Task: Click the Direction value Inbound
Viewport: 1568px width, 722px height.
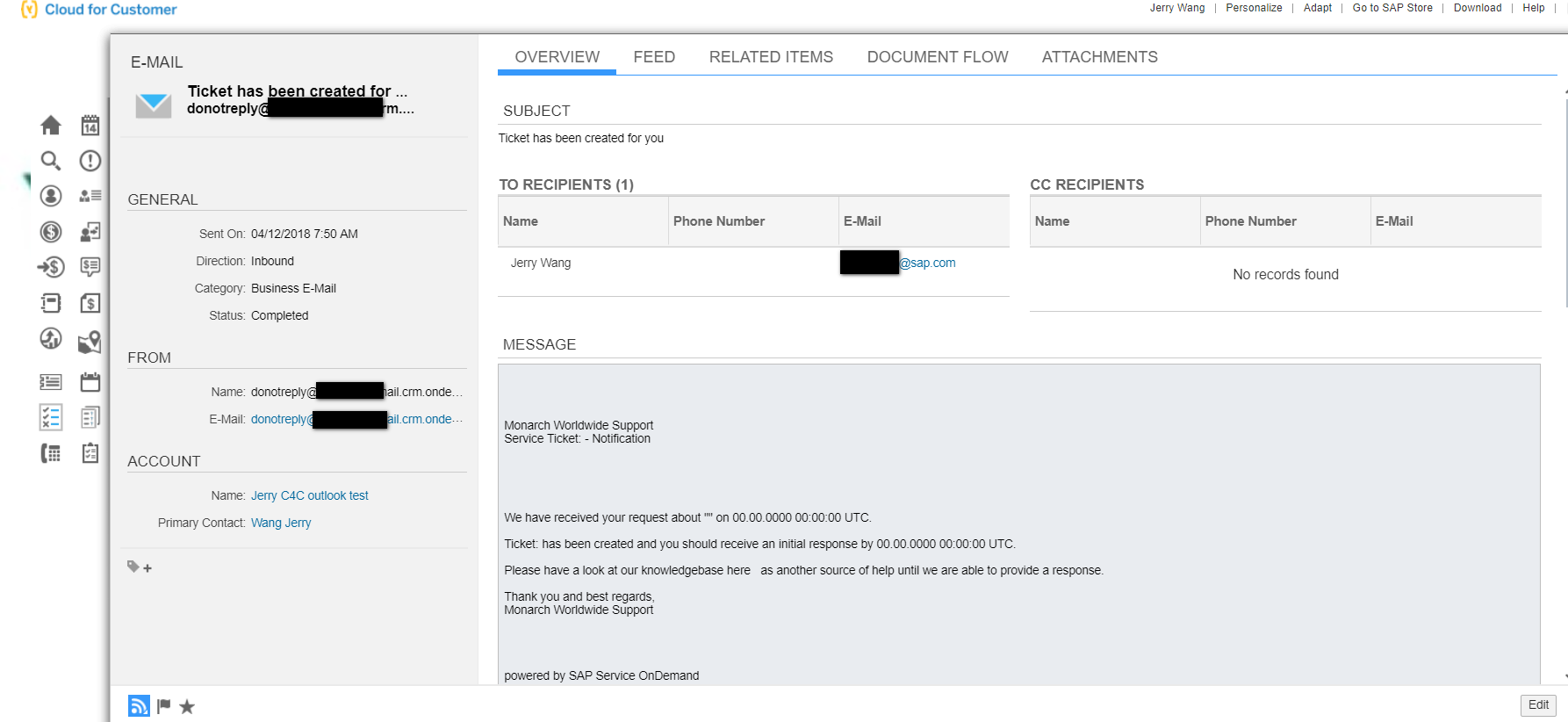Action: pyautogui.click(x=272, y=262)
